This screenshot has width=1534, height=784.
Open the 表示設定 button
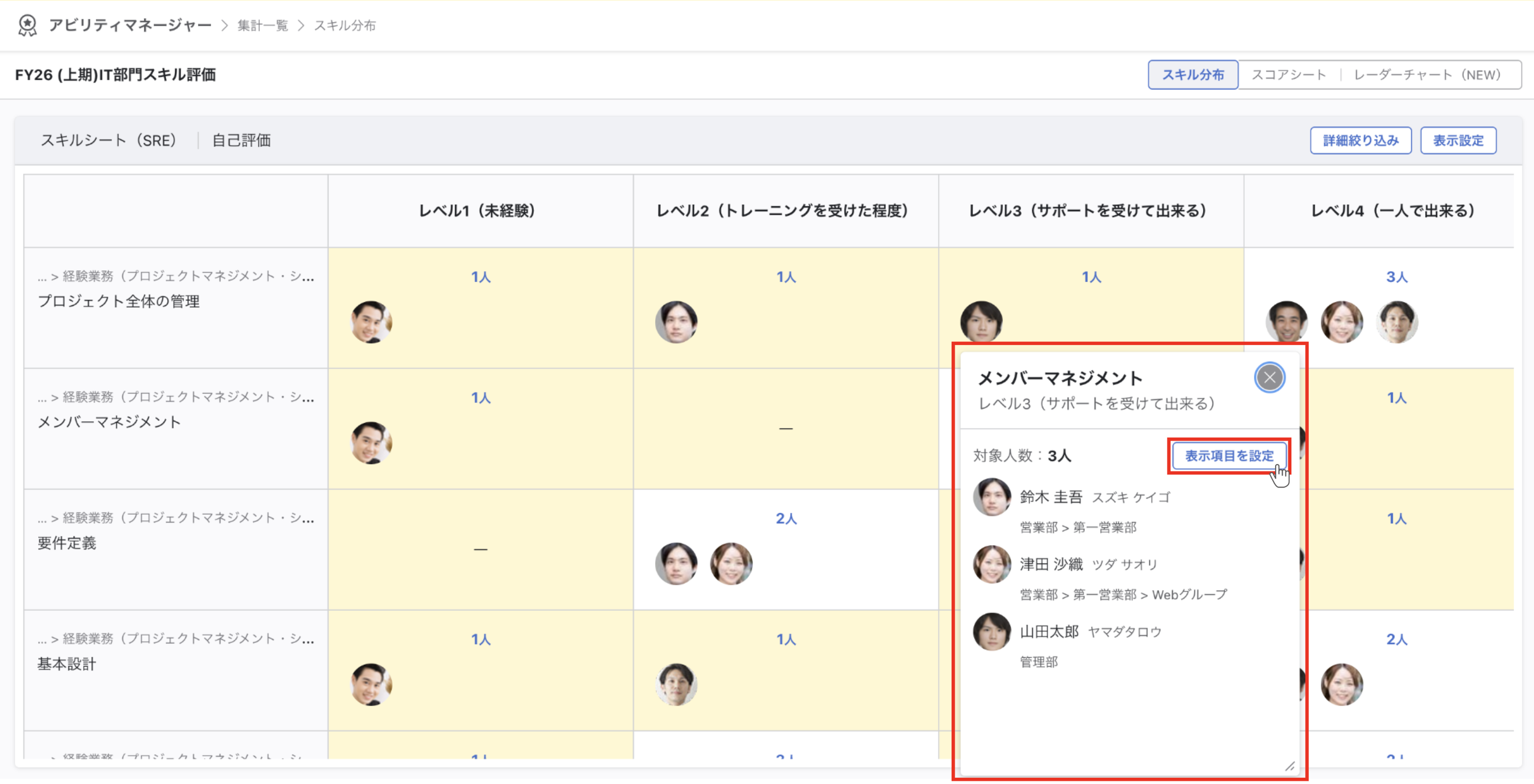pyautogui.click(x=1458, y=141)
